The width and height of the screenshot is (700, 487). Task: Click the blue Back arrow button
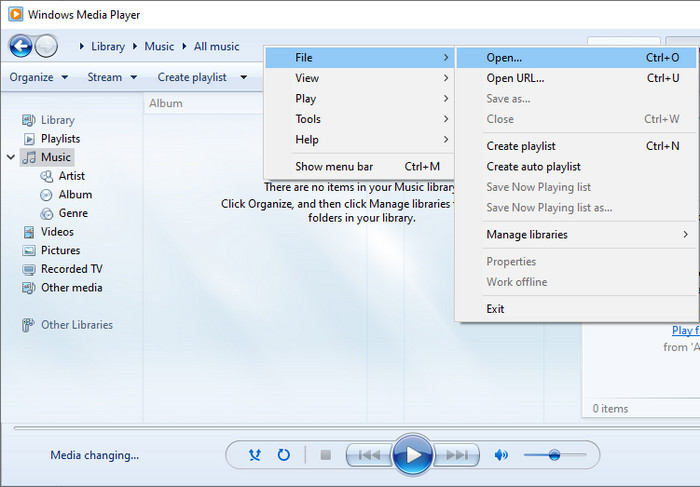pos(21,46)
